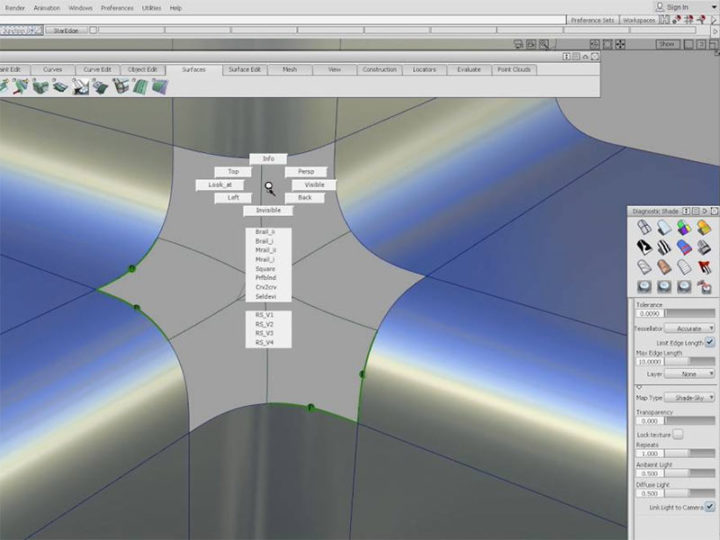Image resolution: width=720 pixels, height=540 pixels.
Task: Click the Preference Sets button
Action: [592, 20]
